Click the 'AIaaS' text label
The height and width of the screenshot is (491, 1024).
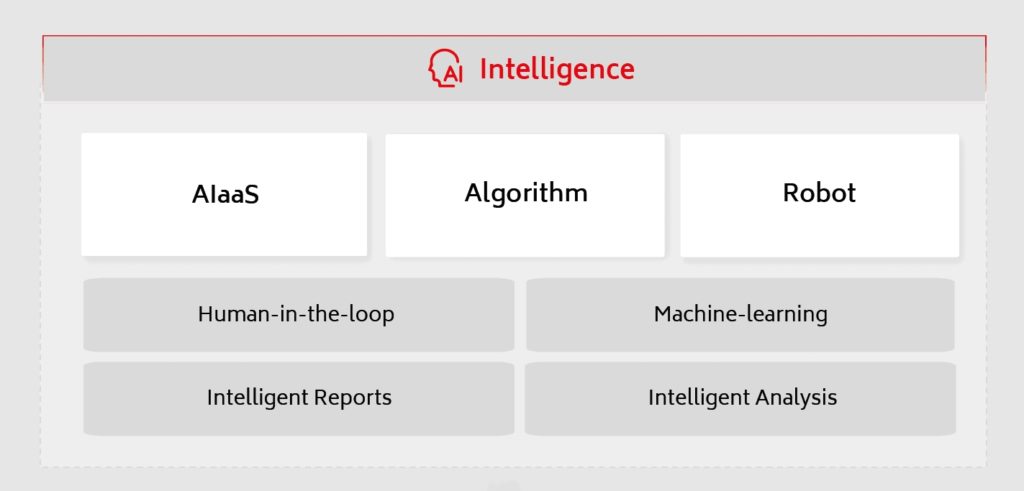(225, 194)
